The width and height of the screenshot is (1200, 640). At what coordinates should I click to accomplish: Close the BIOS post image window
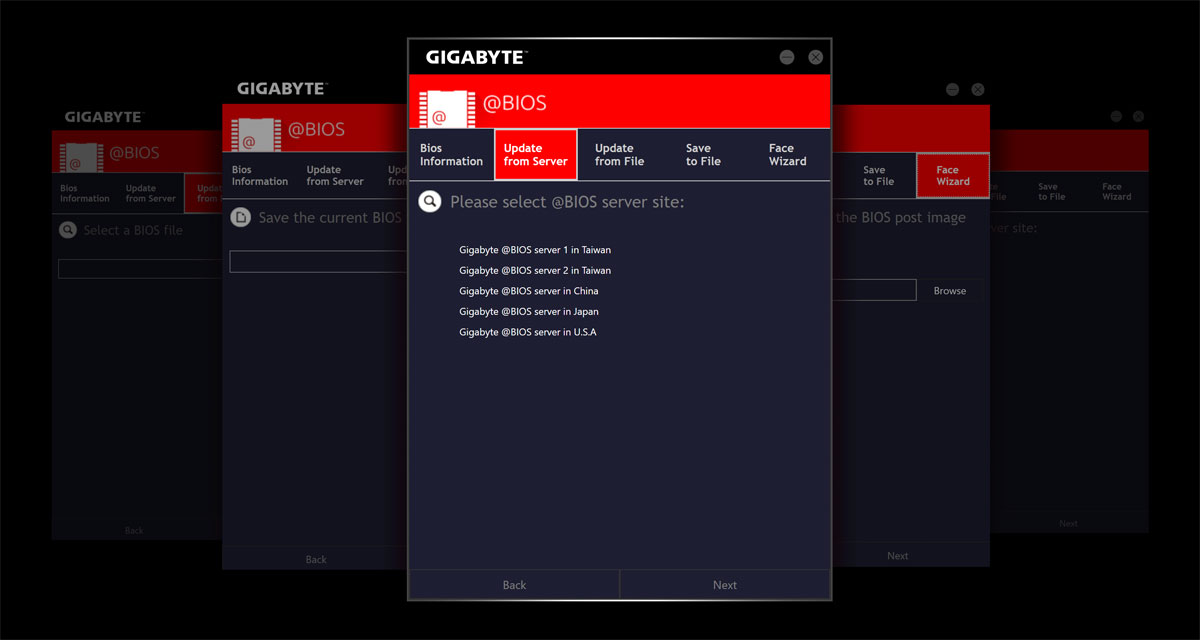978,89
